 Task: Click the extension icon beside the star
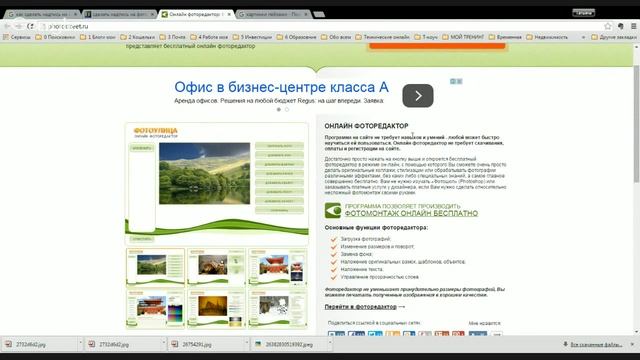[x=621, y=26]
